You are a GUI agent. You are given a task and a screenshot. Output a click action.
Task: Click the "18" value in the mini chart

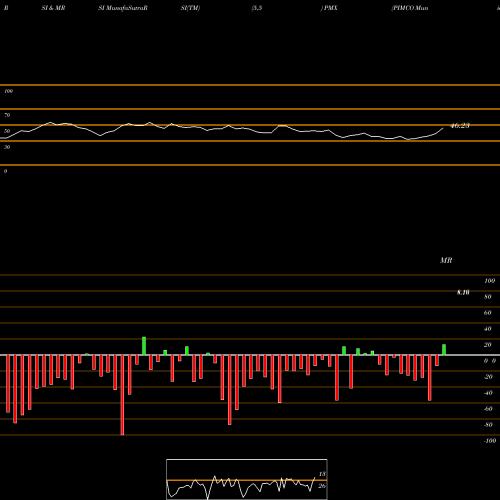(322, 474)
